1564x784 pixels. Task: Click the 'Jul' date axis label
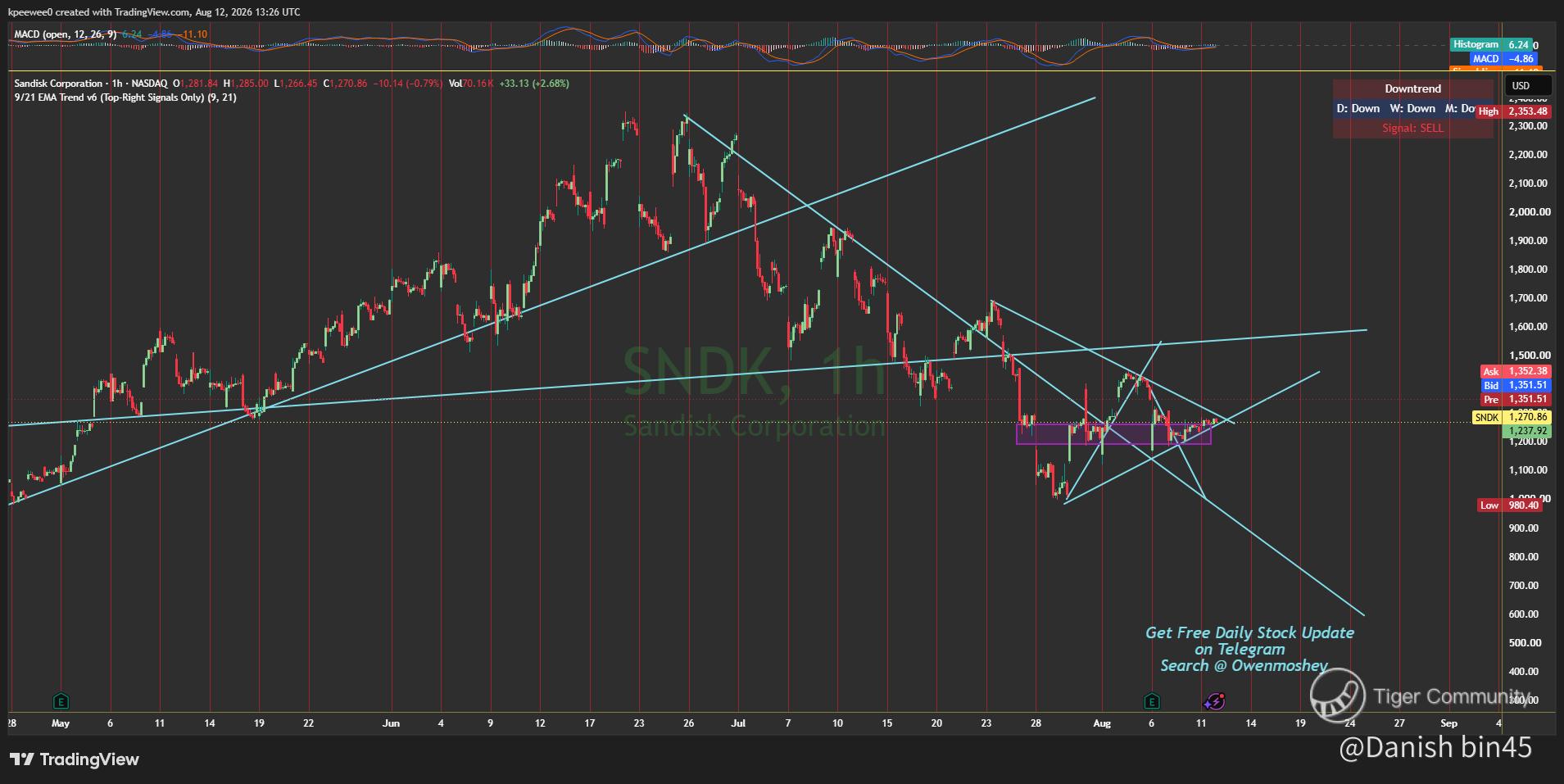738,723
